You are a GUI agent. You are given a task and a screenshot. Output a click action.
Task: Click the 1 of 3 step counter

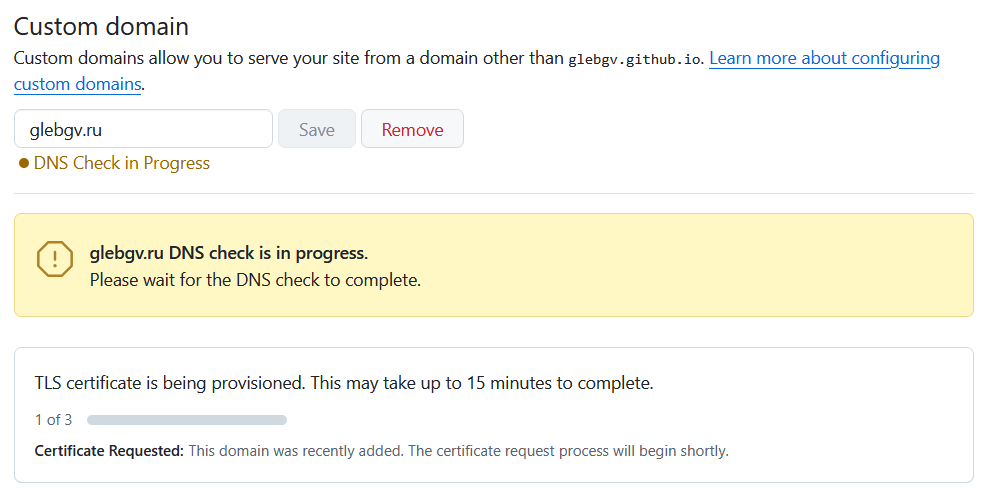click(x=53, y=420)
